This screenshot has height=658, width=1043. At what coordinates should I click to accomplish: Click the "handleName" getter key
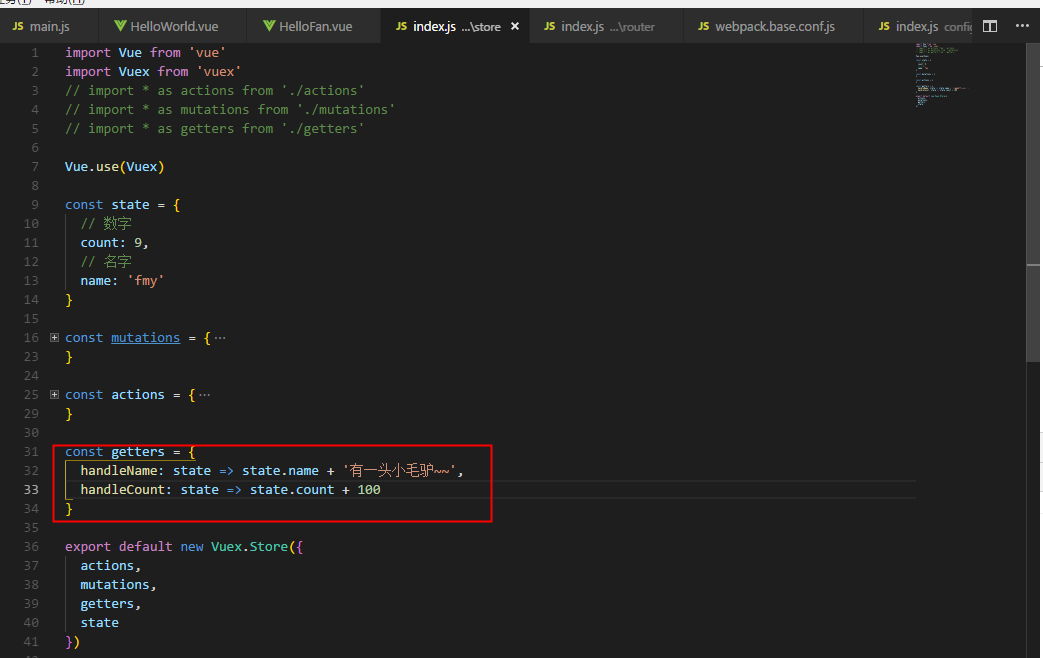tap(119, 471)
